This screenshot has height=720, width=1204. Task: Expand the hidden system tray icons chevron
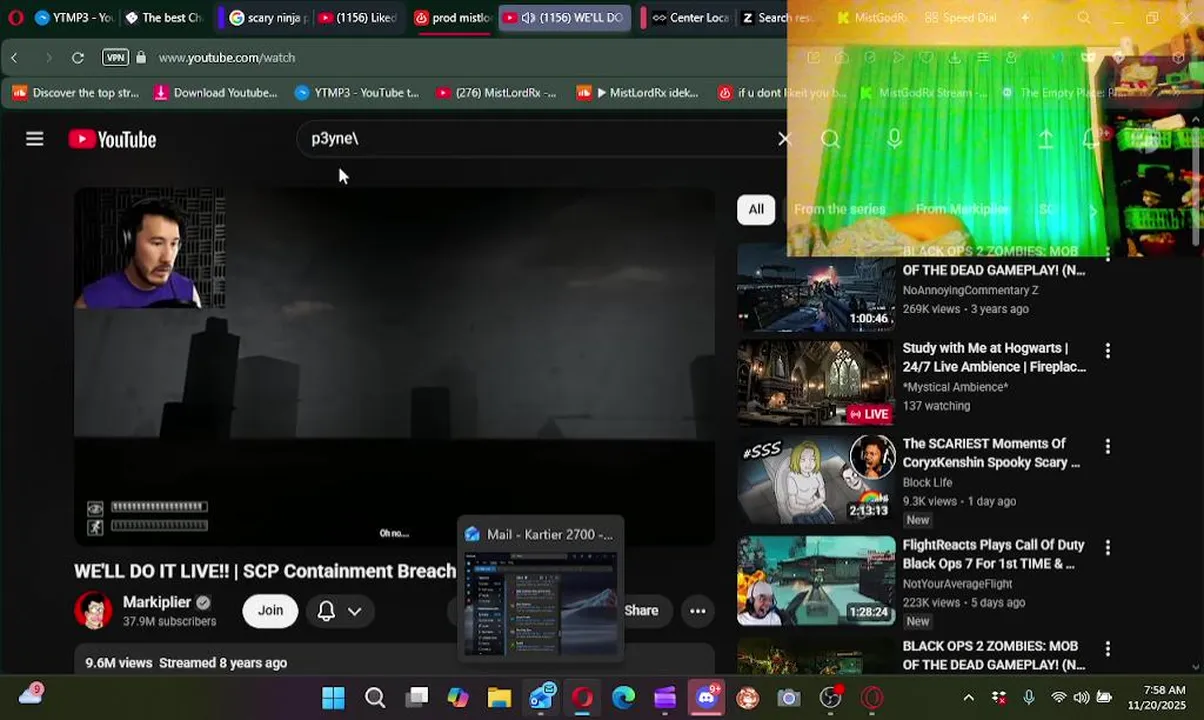click(968, 697)
